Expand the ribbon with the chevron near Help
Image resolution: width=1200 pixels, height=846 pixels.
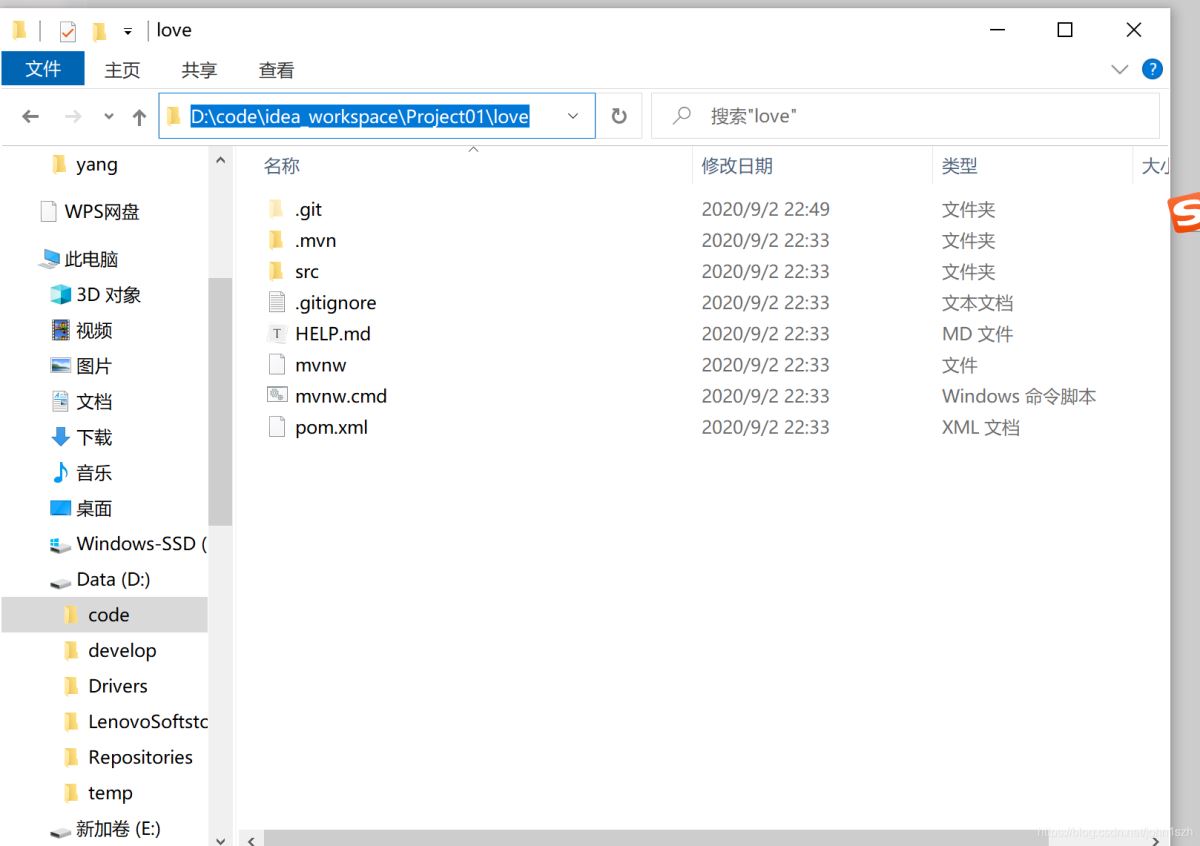[x=1120, y=69]
